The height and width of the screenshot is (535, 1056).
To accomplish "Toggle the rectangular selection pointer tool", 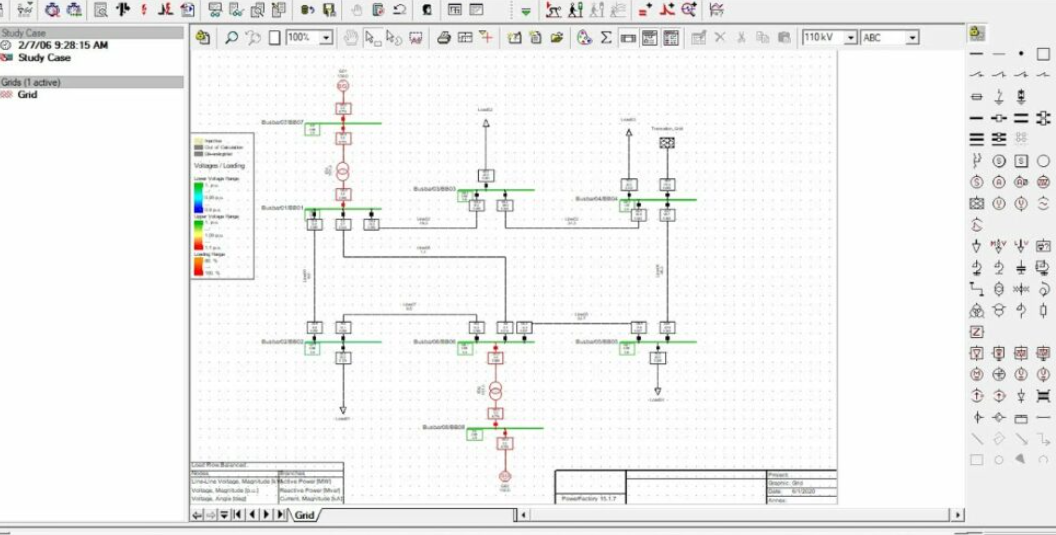I will click(x=372, y=38).
